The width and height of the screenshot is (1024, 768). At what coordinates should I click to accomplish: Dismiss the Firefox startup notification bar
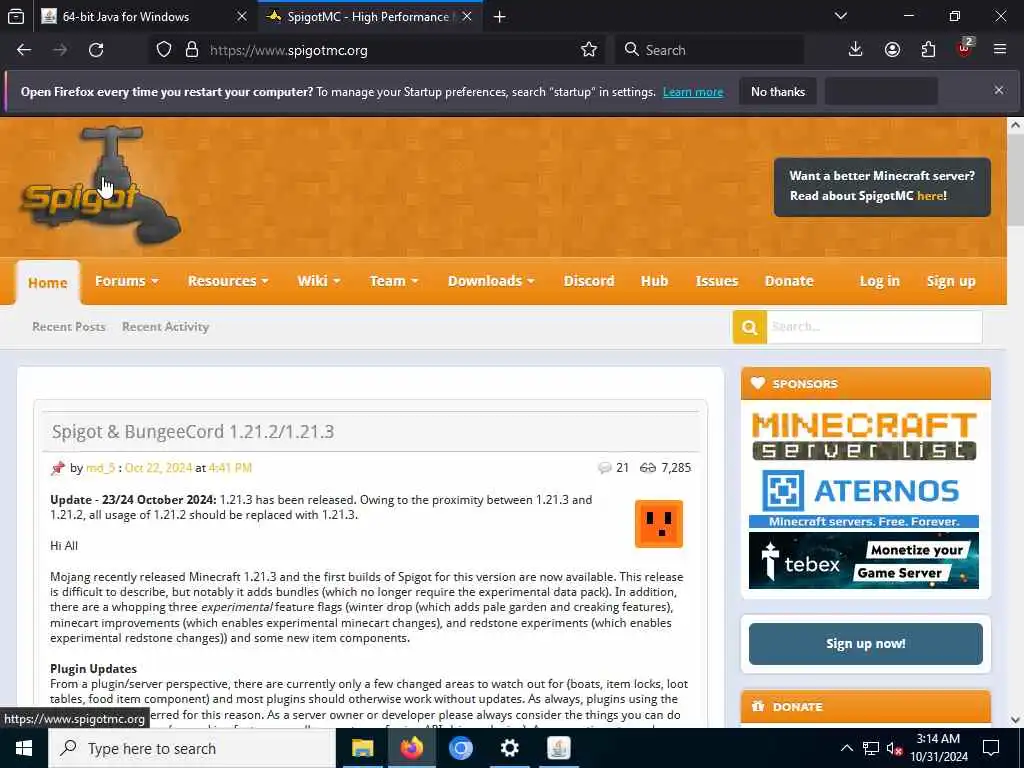pyautogui.click(x=999, y=90)
